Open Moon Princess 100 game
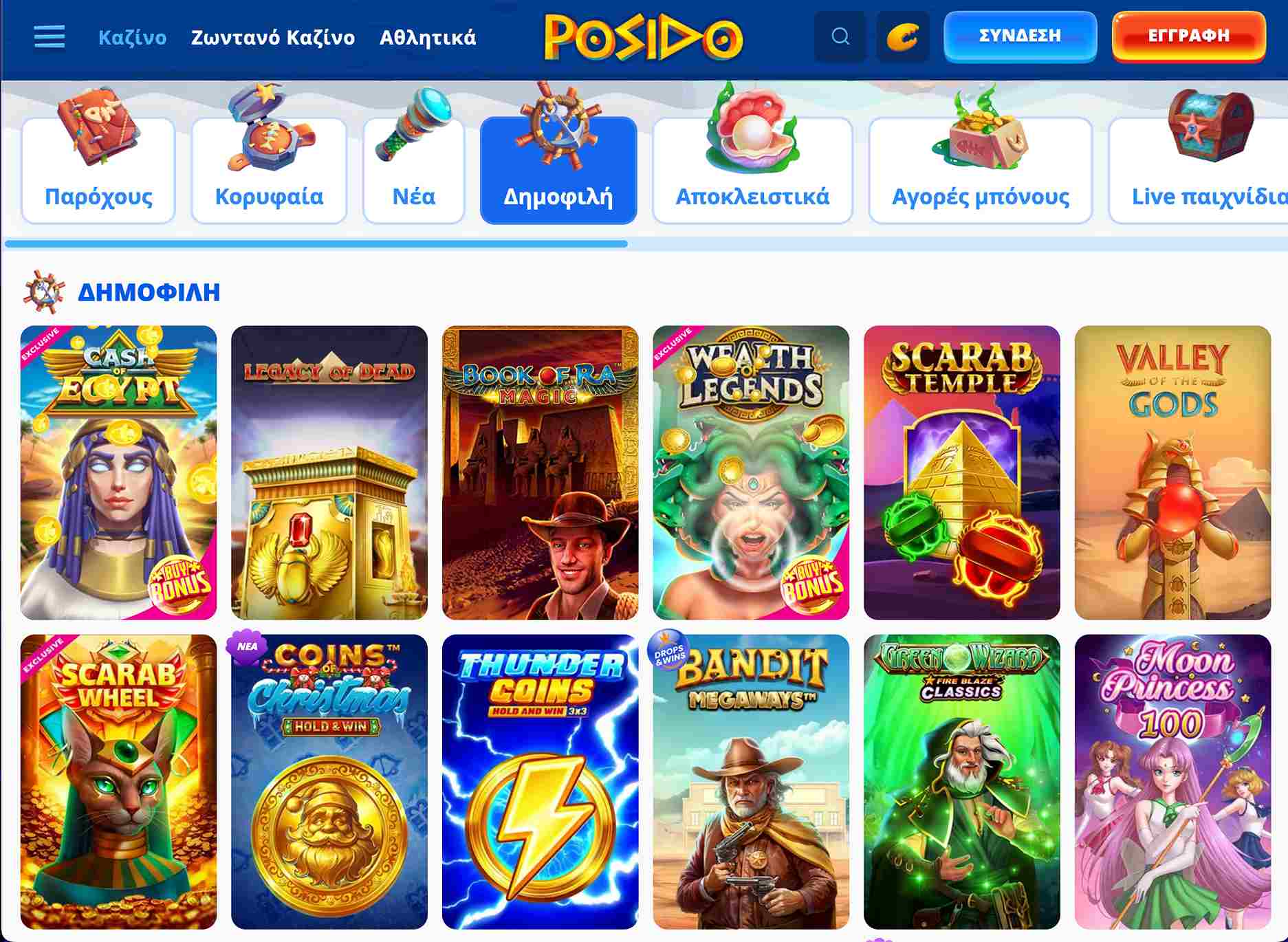 tap(1172, 782)
